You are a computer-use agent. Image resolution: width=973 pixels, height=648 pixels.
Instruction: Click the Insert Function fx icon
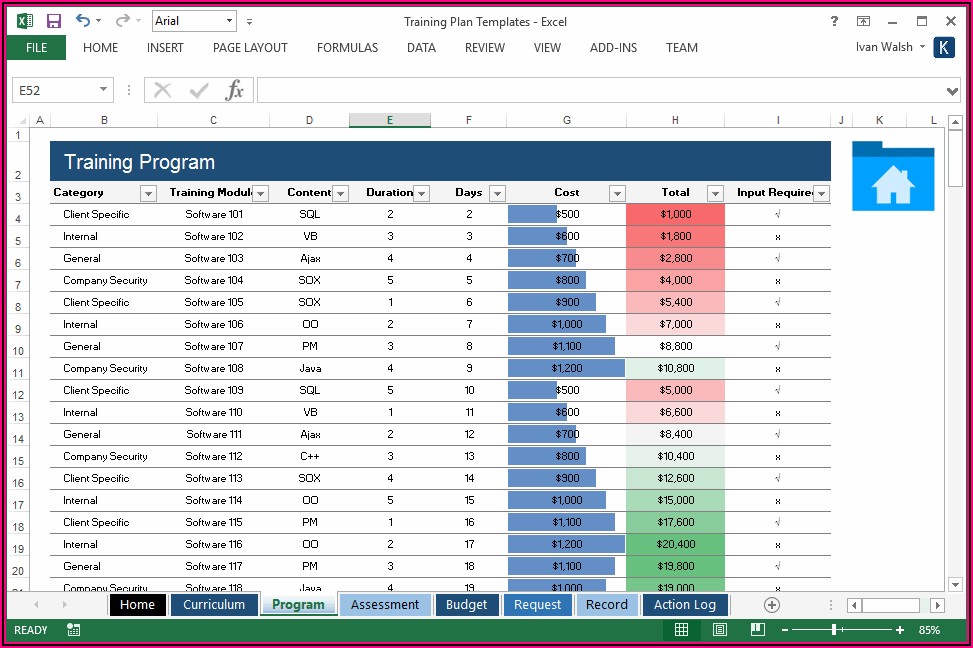(x=234, y=91)
